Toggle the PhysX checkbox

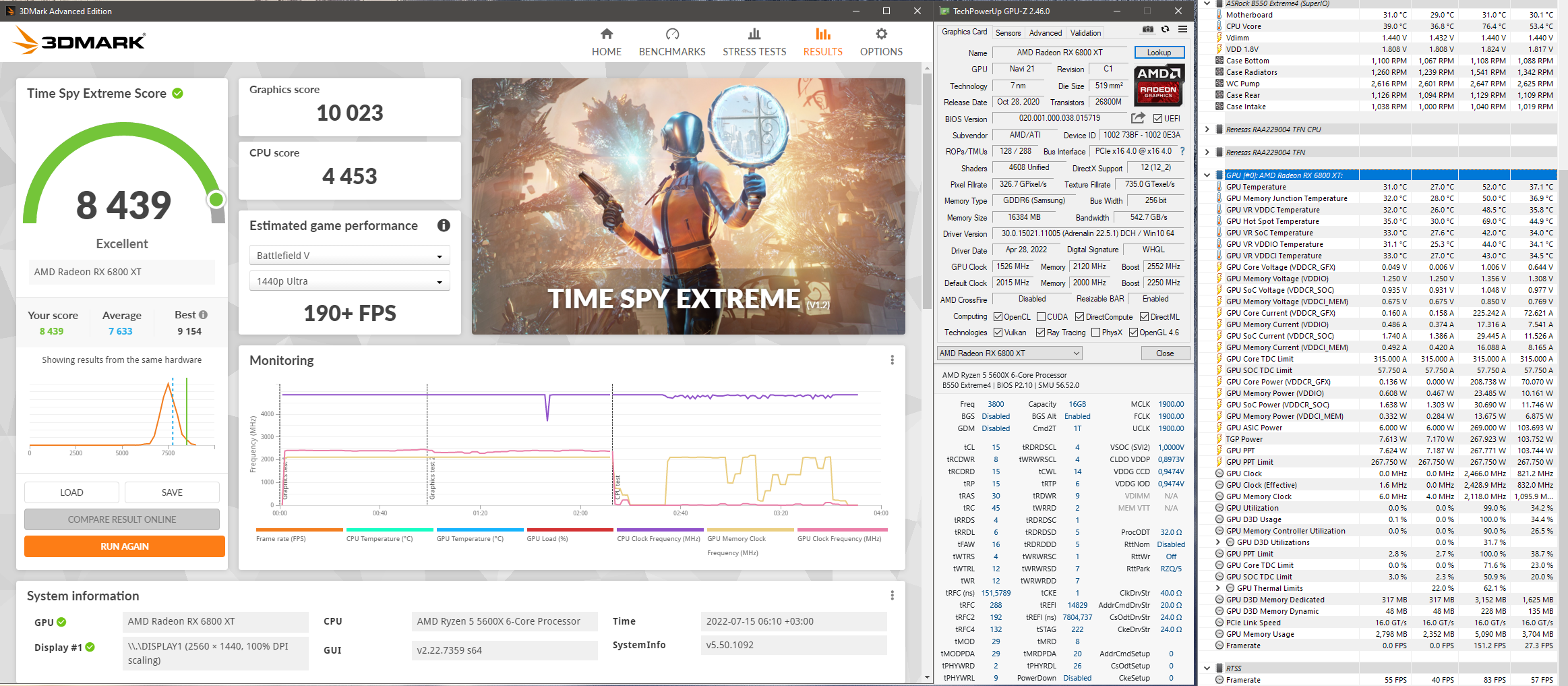1095,333
